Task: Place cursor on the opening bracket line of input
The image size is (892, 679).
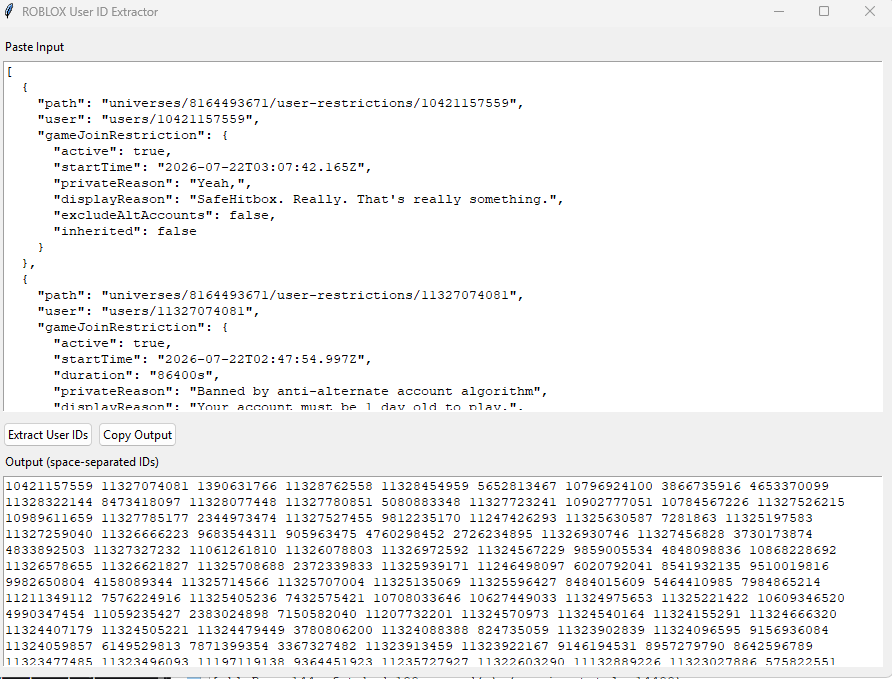Action: [10, 72]
